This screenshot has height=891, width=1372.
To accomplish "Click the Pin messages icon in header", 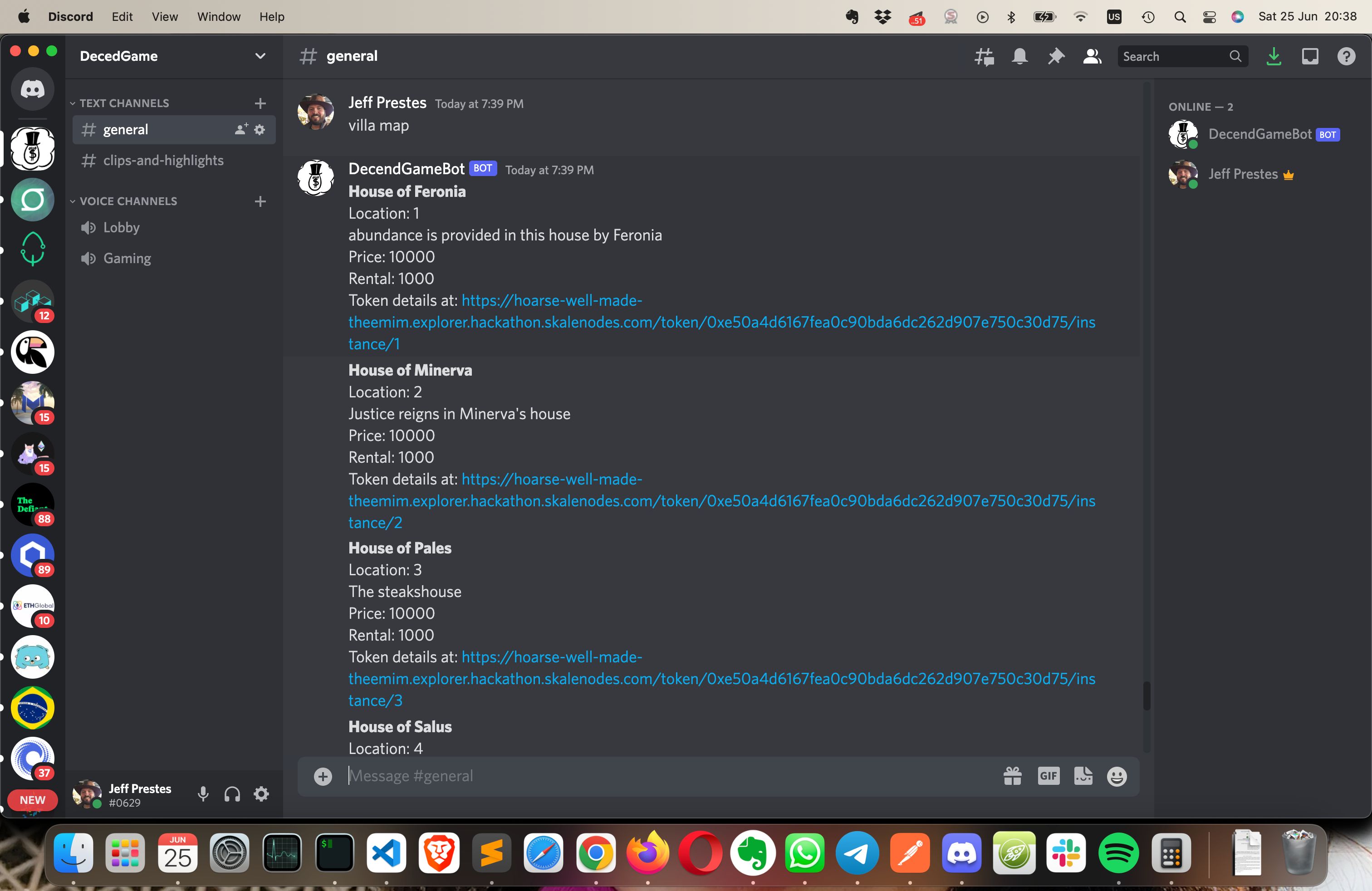I will 1056,56.
